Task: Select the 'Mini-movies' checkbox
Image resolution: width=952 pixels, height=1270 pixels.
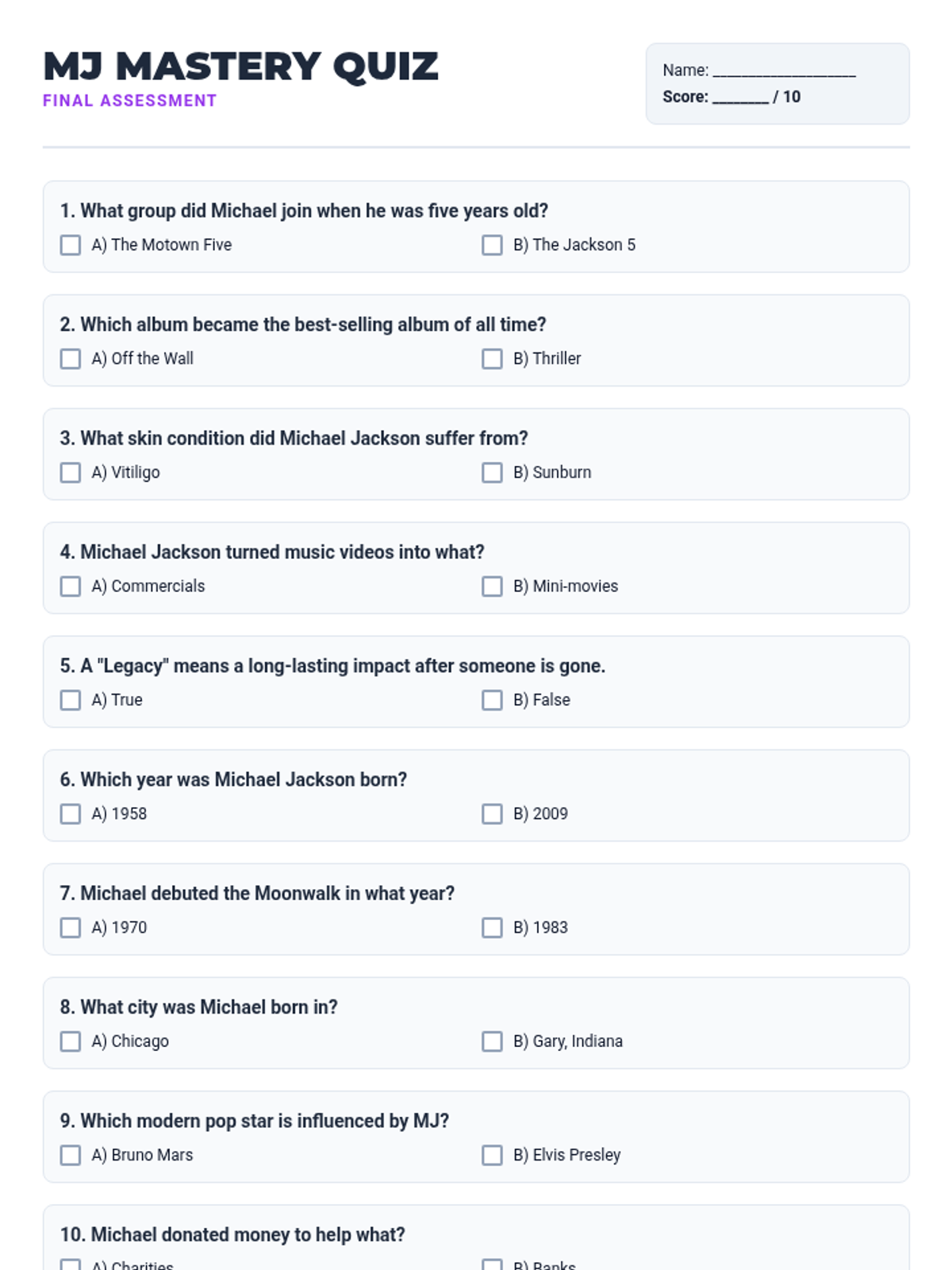Action: 492,587
